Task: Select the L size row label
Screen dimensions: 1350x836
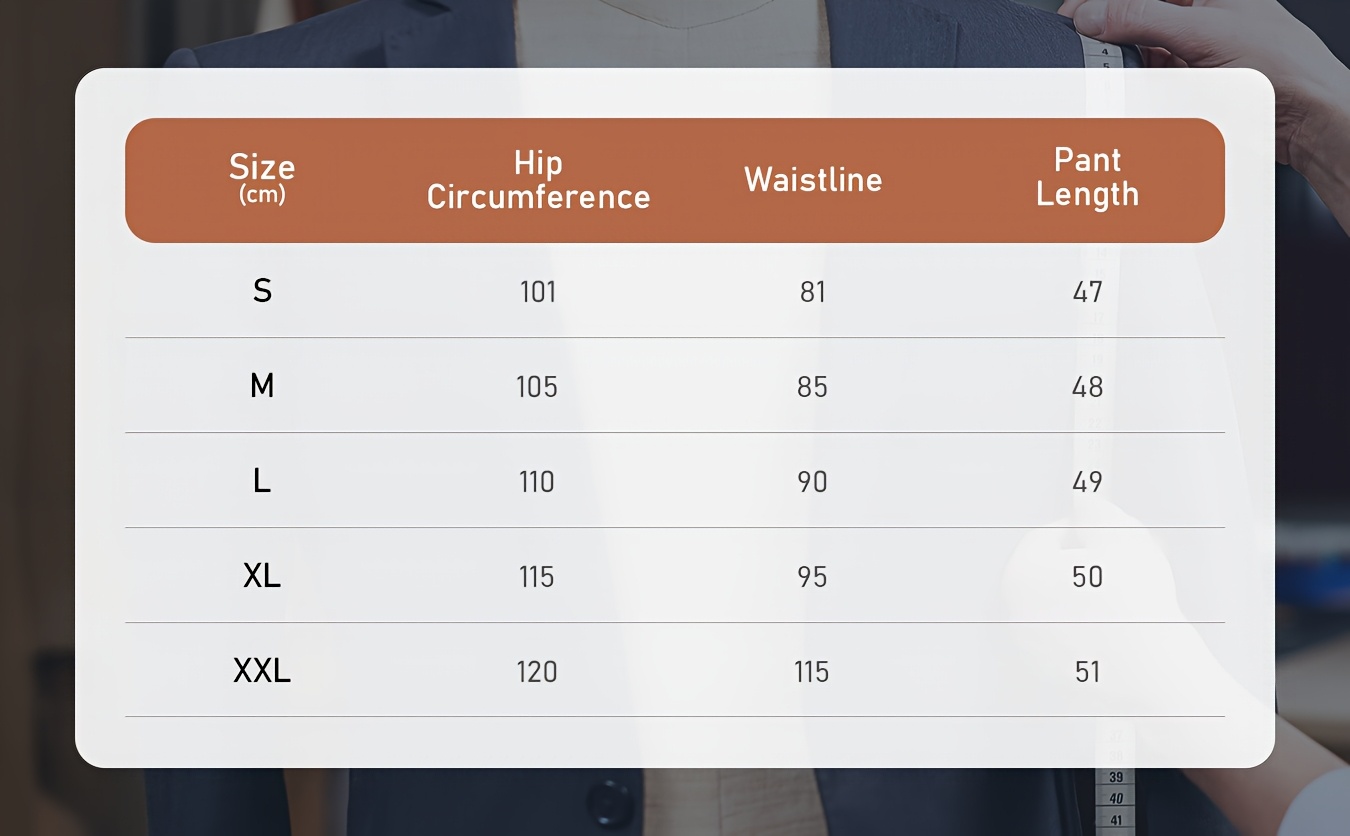Action: [262, 481]
